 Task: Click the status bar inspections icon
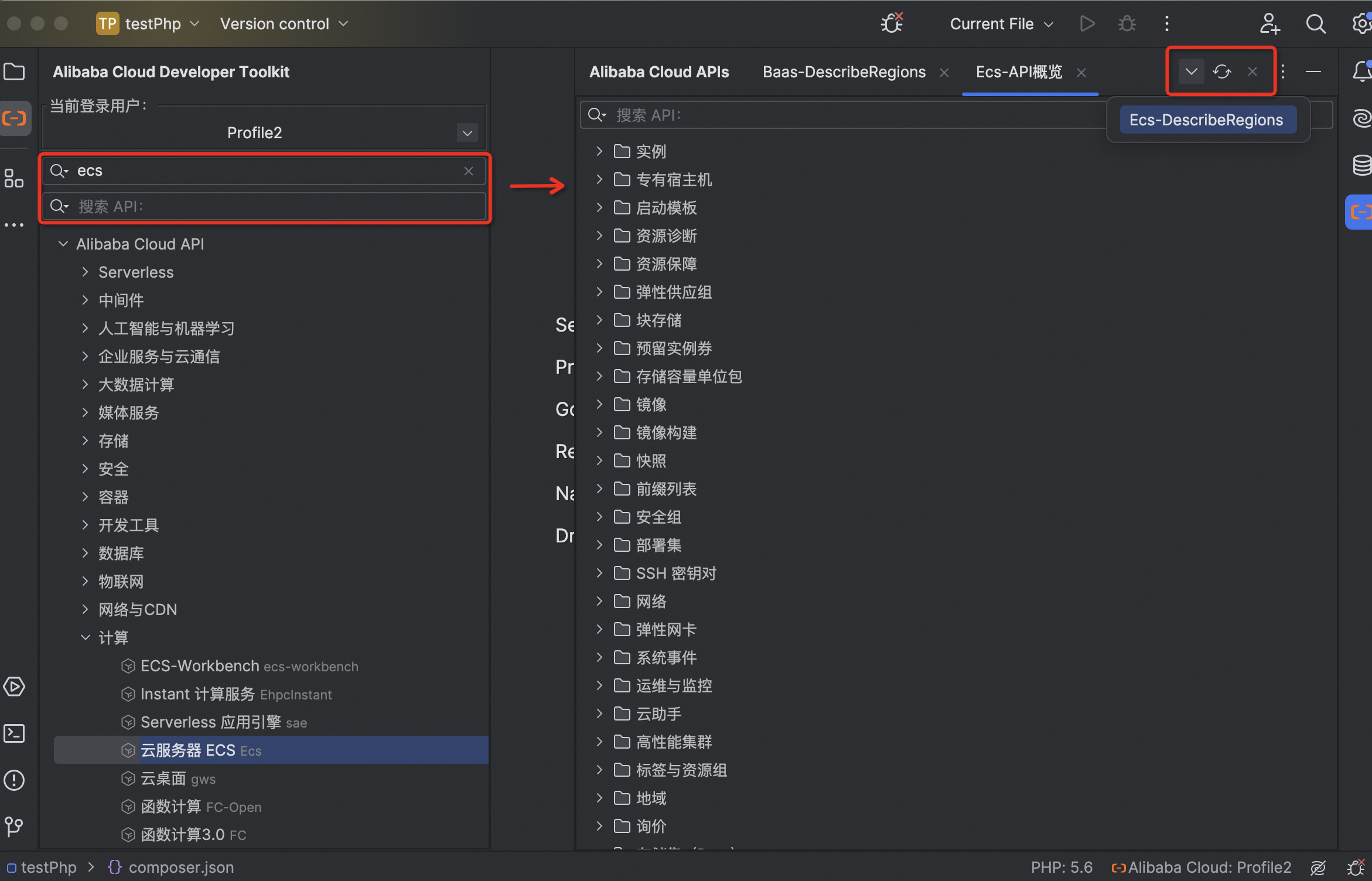(1318, 868)
